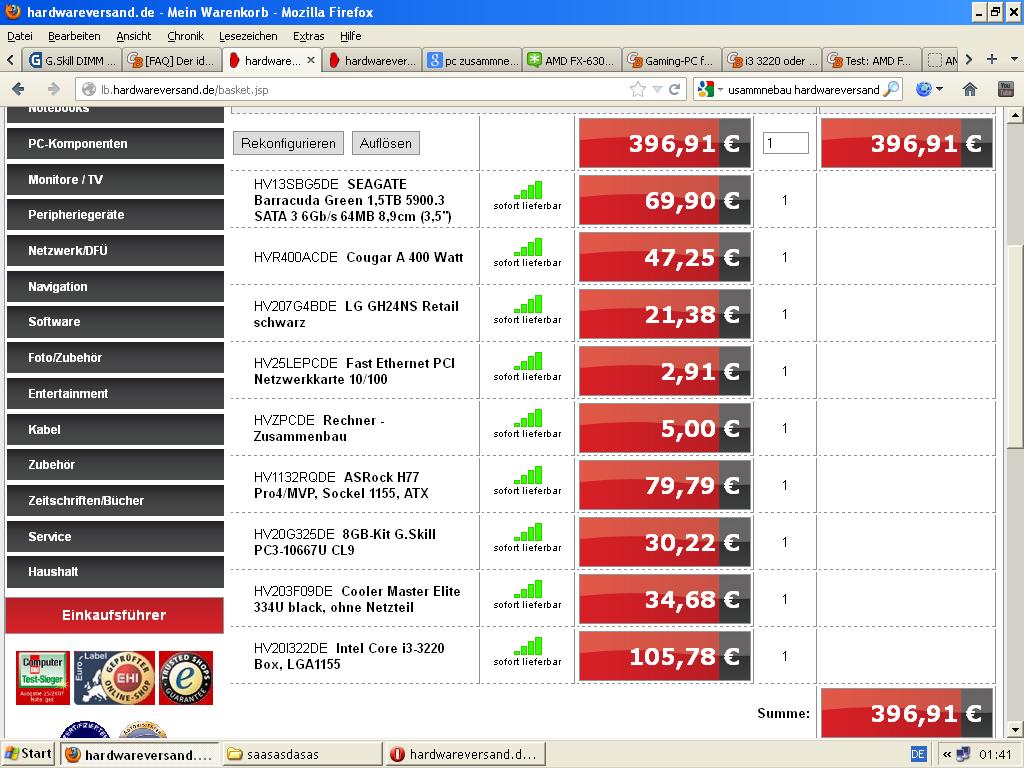1024x768 pixels.
Task: Click the red Einkaufsführer button
Action: (114, 615)
